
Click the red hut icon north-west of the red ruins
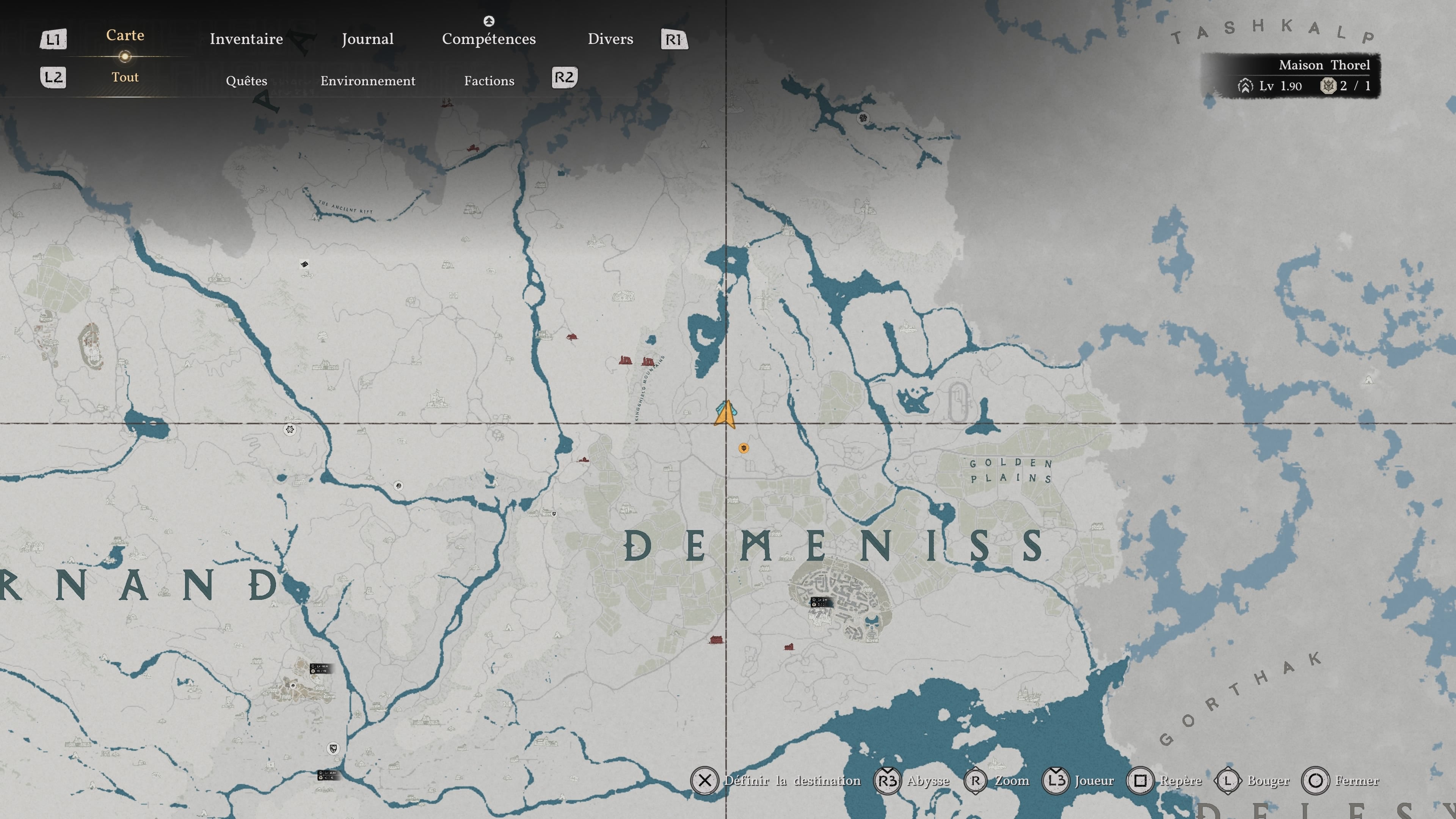[x=572, y=337]
